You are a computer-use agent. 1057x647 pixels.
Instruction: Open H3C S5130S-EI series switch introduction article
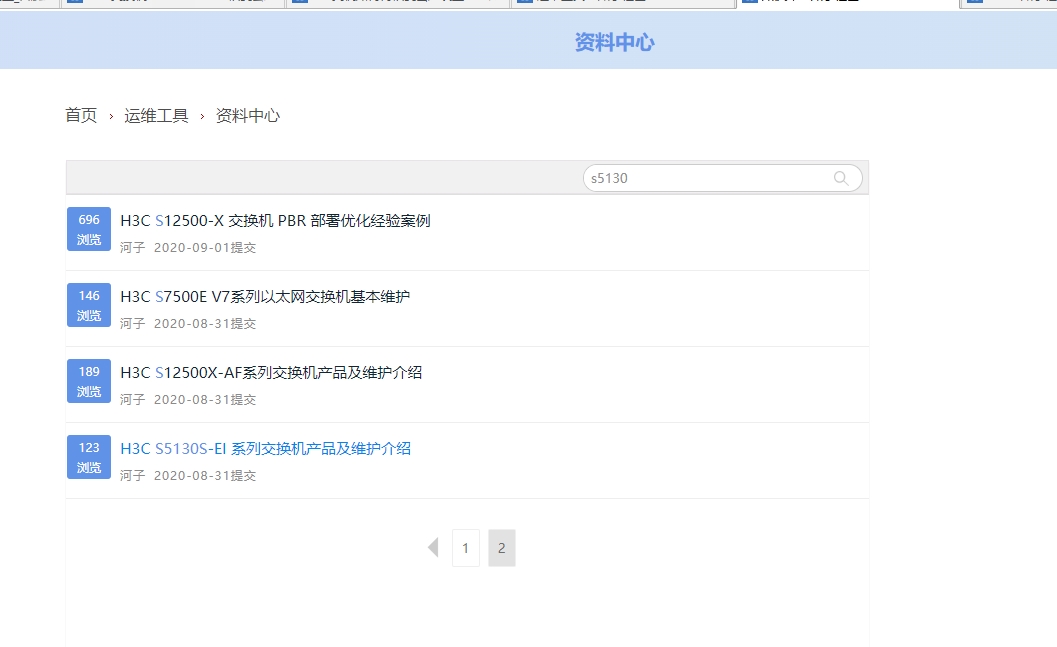[266, 449]
